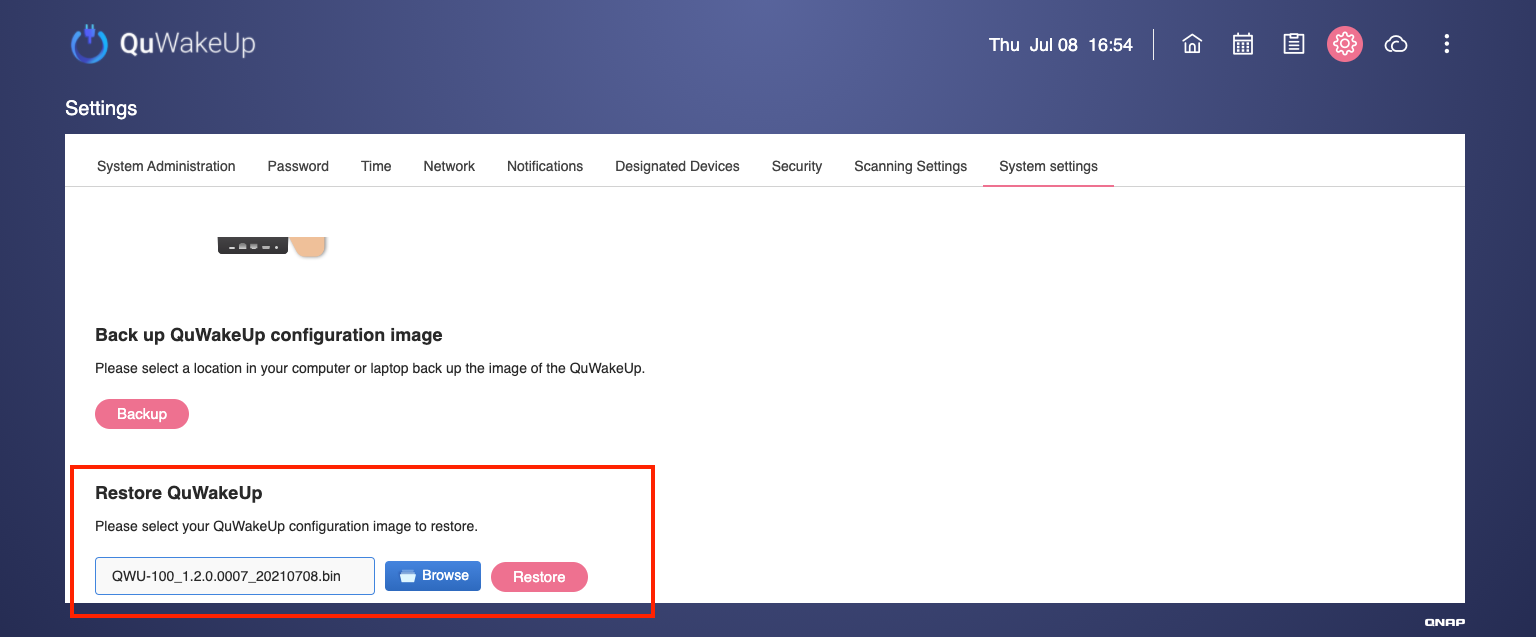Select the Time tab

pos(376,166)
